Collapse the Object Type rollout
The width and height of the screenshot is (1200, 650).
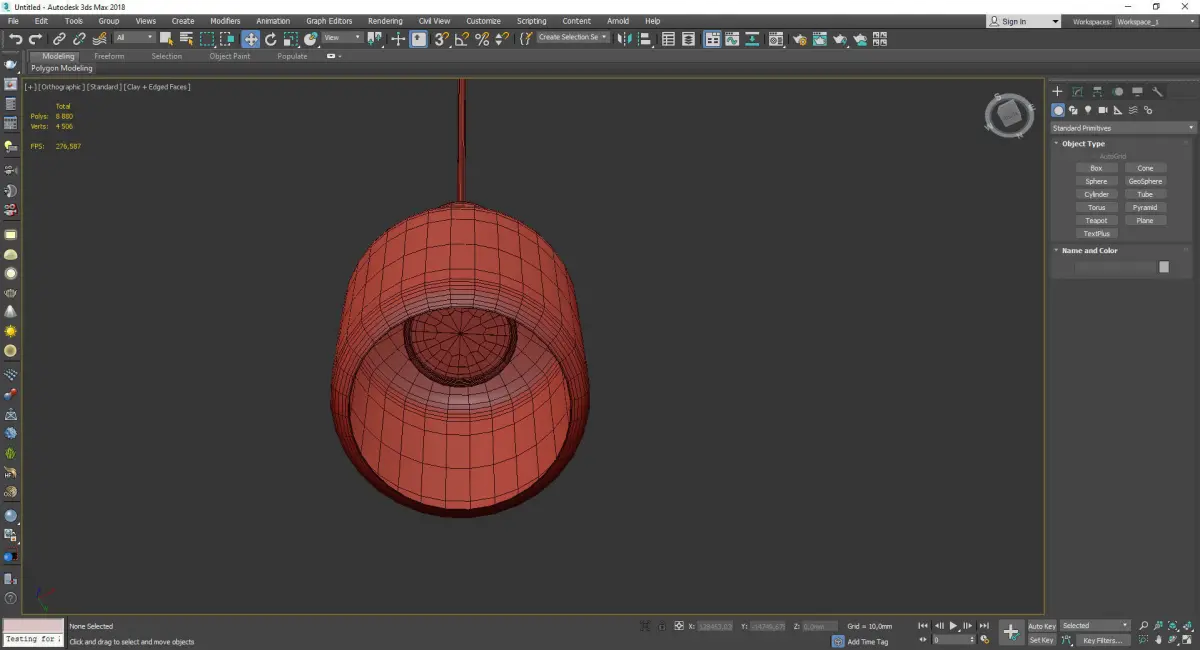(1083, 144)
